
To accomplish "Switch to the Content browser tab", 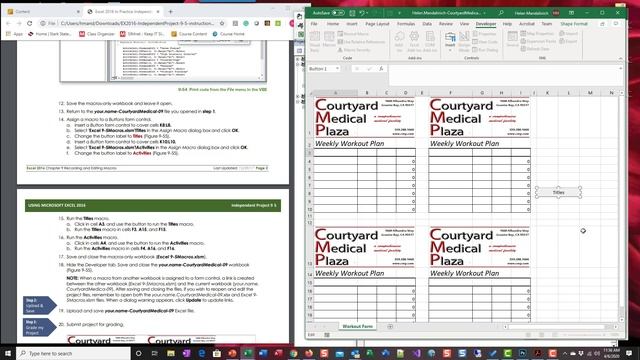I will click(x=43, y=11).
